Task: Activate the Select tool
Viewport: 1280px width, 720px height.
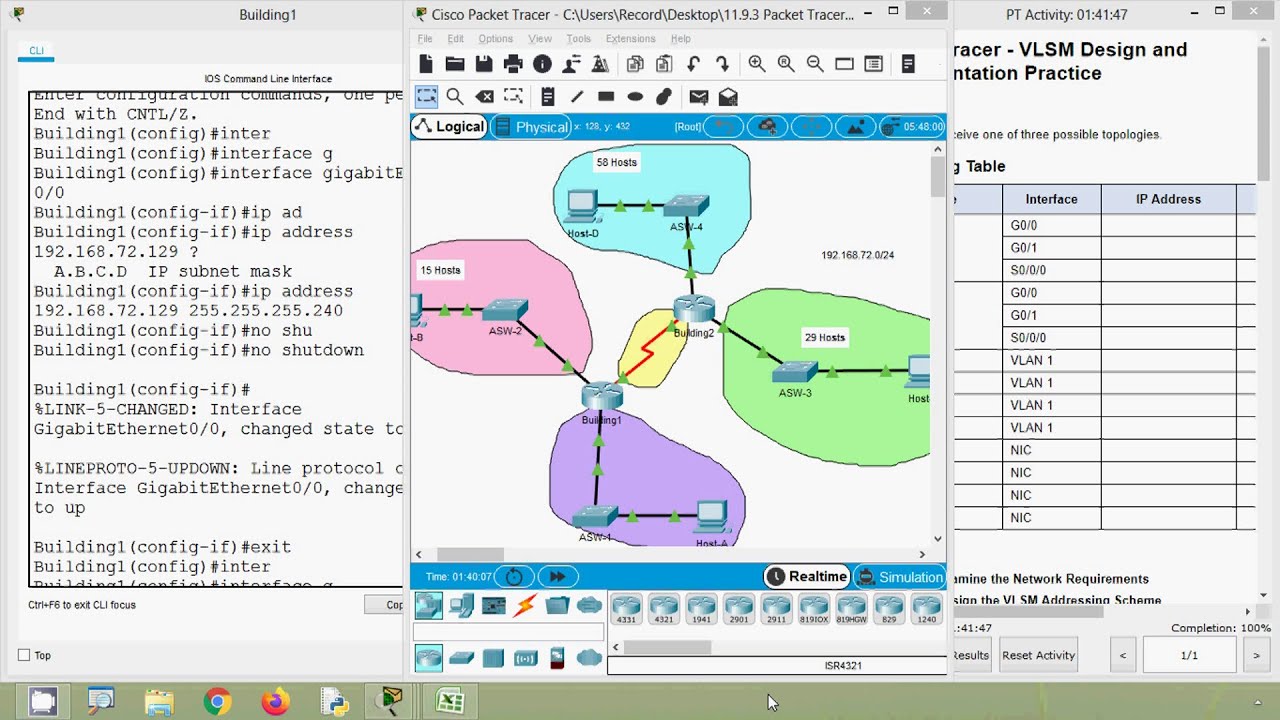Action: pyautogui.click(x=426, y=97)
